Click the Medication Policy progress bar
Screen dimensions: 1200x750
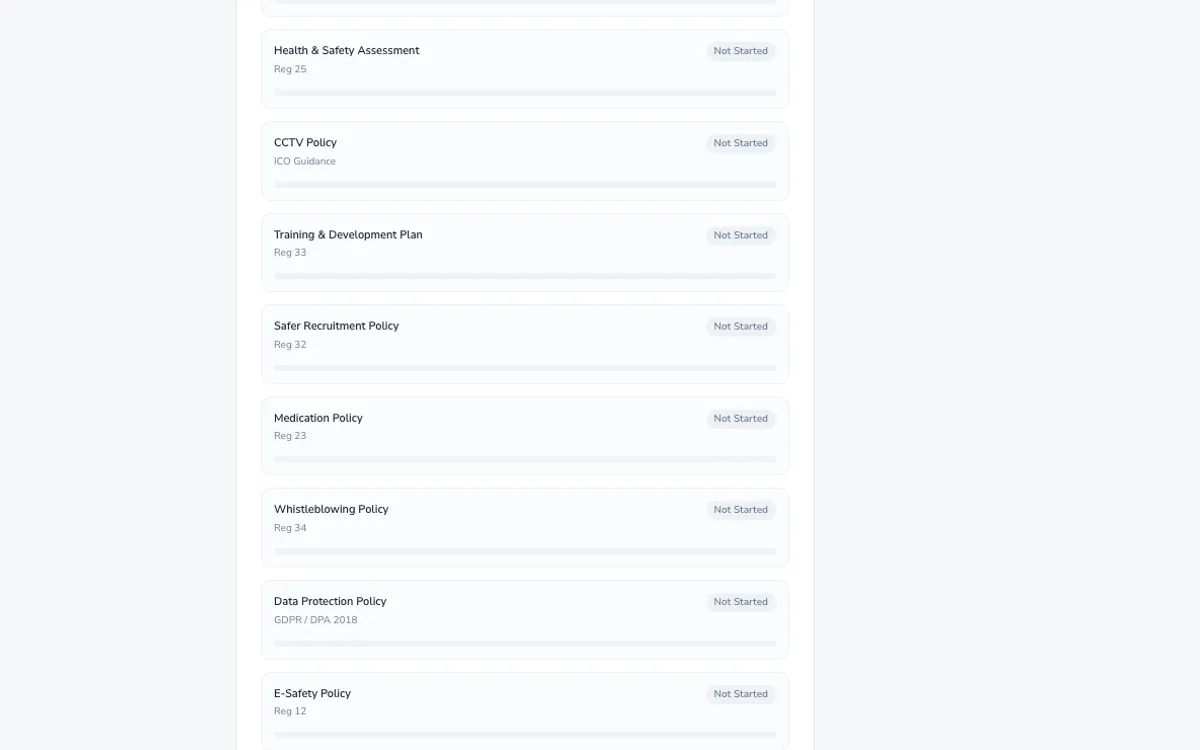pyautogui.click(x=525, y=459)
